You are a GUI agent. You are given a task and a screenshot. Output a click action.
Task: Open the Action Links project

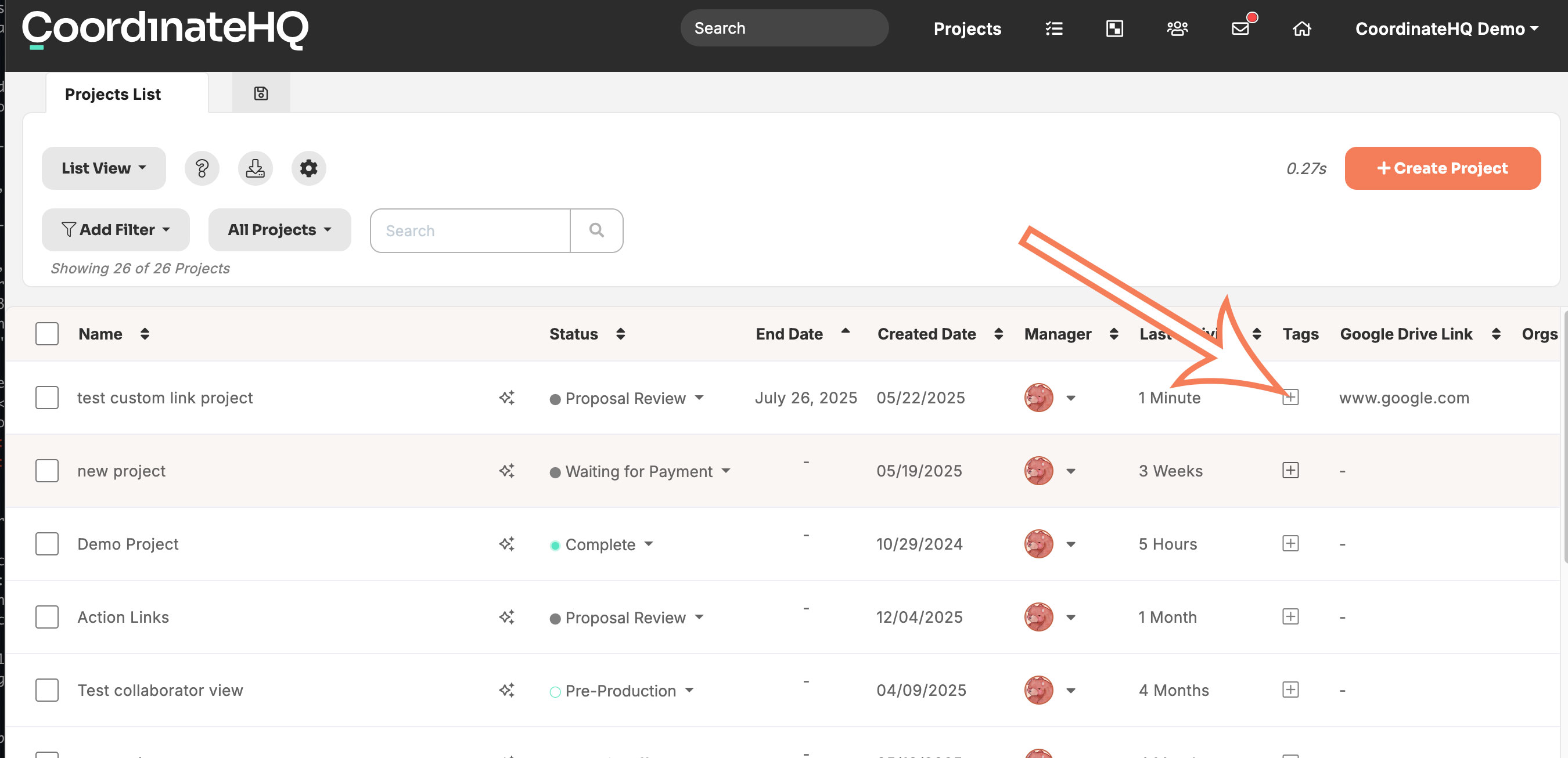click(123, 617)
